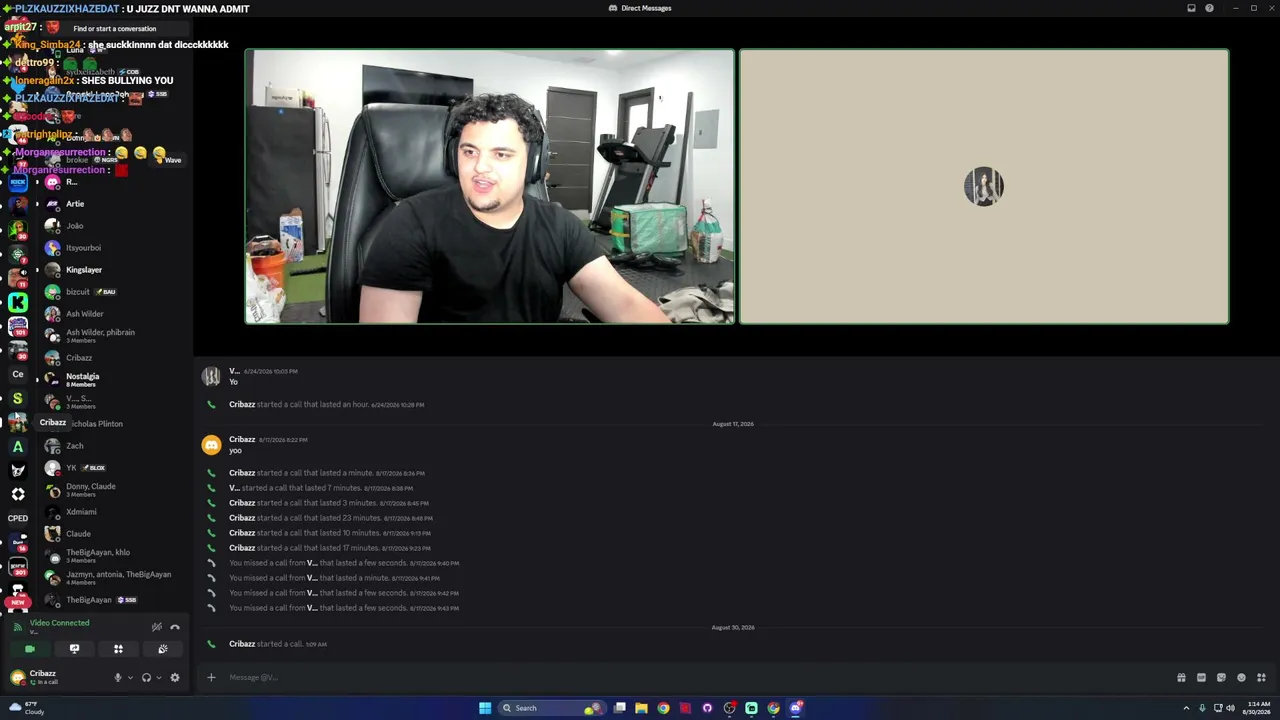This screenshot has height=720, width=1280.
Task: Open User Settings gear
Action: 175,677
